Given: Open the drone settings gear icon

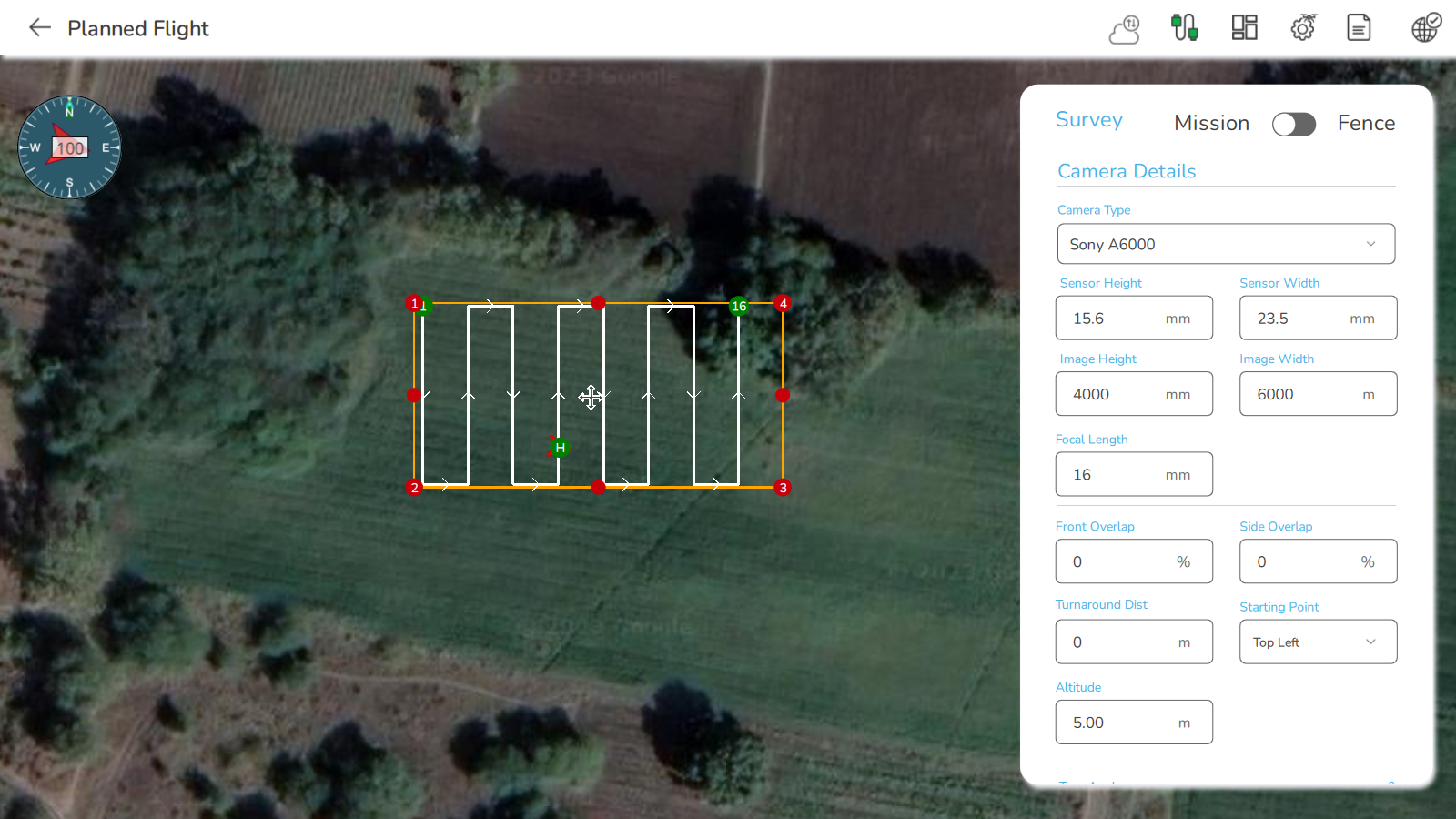Looking at the screenshot, I should pyautogui.click(x=1303, y=28).
